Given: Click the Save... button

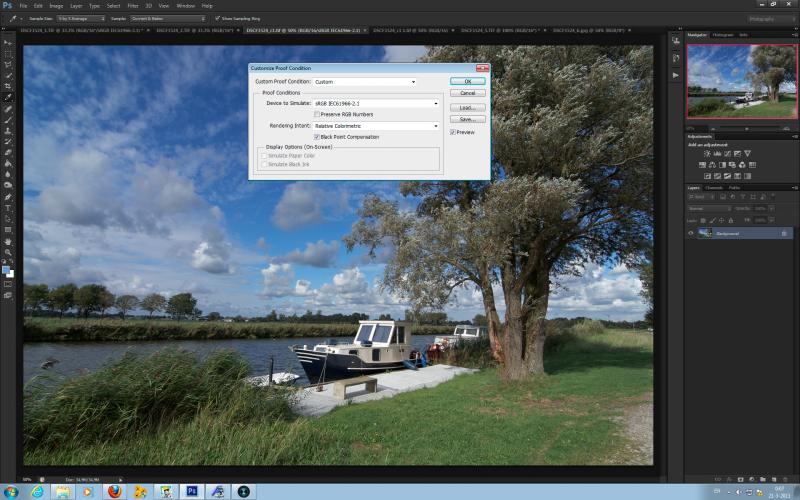Looking at the screenshot, I should point(468,119).
